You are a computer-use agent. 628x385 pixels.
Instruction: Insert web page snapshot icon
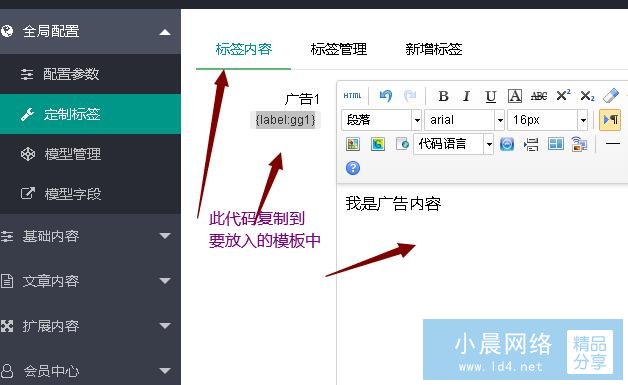[x=402, y=143]
